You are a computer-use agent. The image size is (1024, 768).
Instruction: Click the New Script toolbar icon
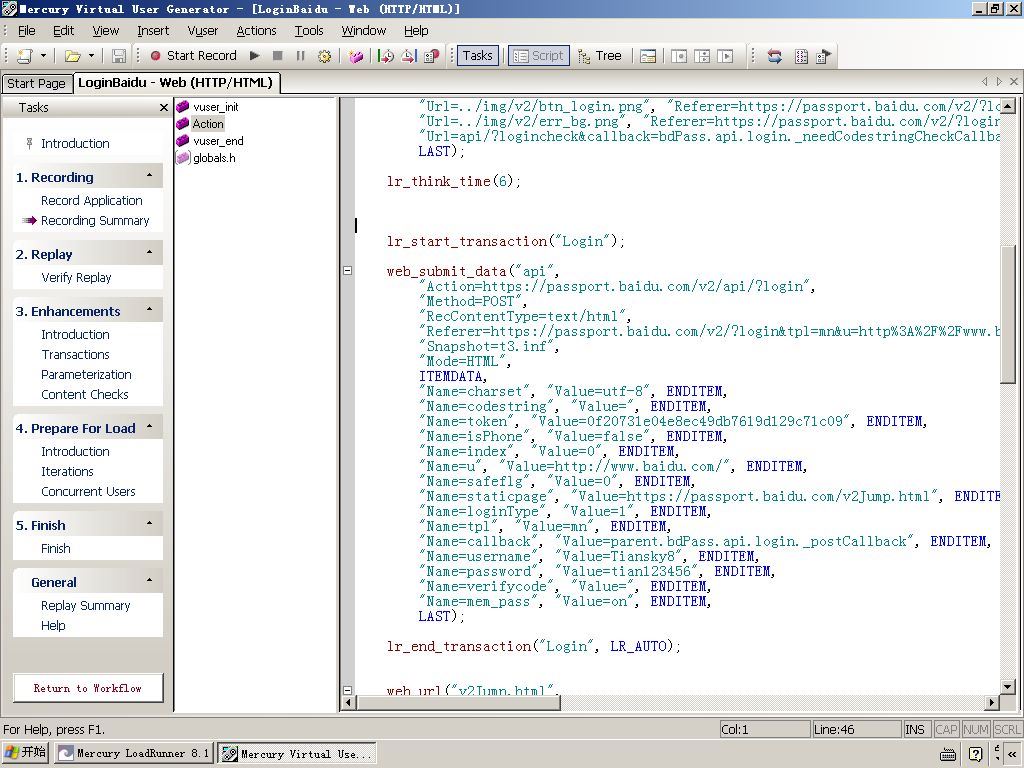coord(25,56)
